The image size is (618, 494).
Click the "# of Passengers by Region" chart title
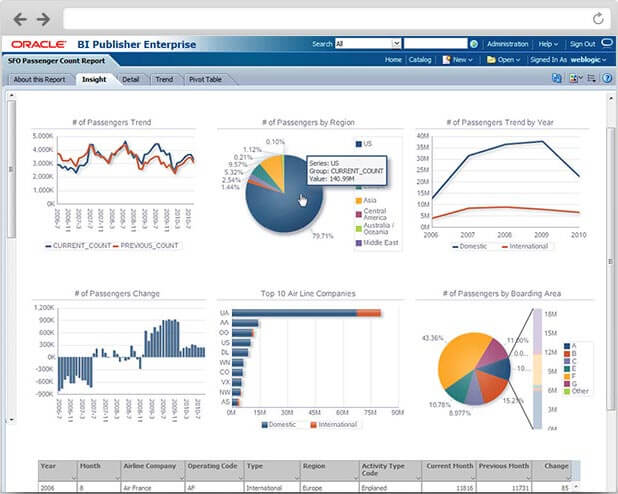308,123
